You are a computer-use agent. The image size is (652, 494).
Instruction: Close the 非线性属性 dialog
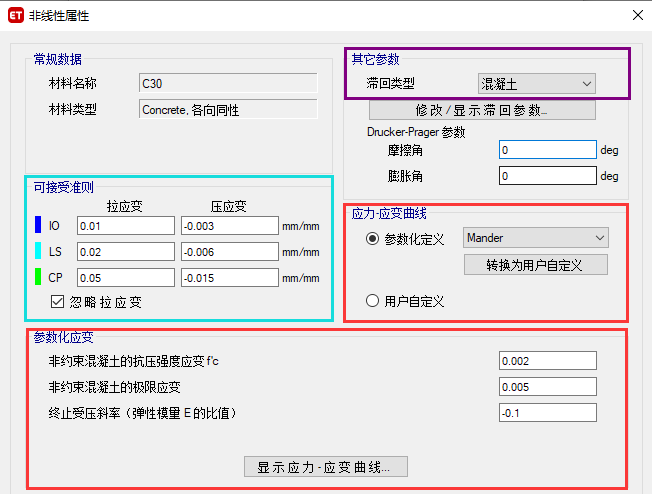pos(637,15)
